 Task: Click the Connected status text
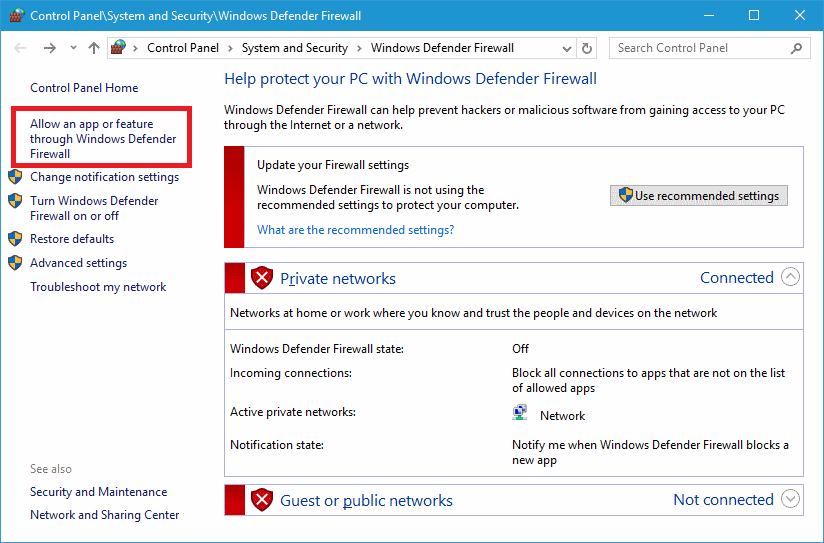coord(737,278)
